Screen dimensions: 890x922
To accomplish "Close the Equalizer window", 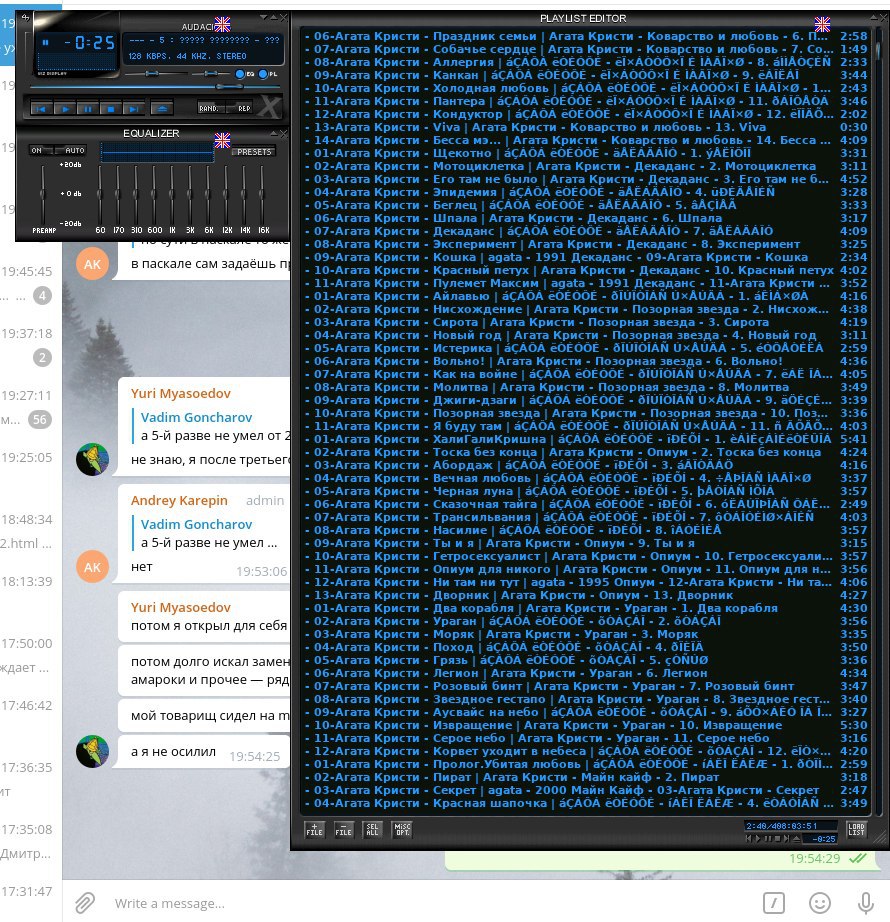I will coord(283,133).
